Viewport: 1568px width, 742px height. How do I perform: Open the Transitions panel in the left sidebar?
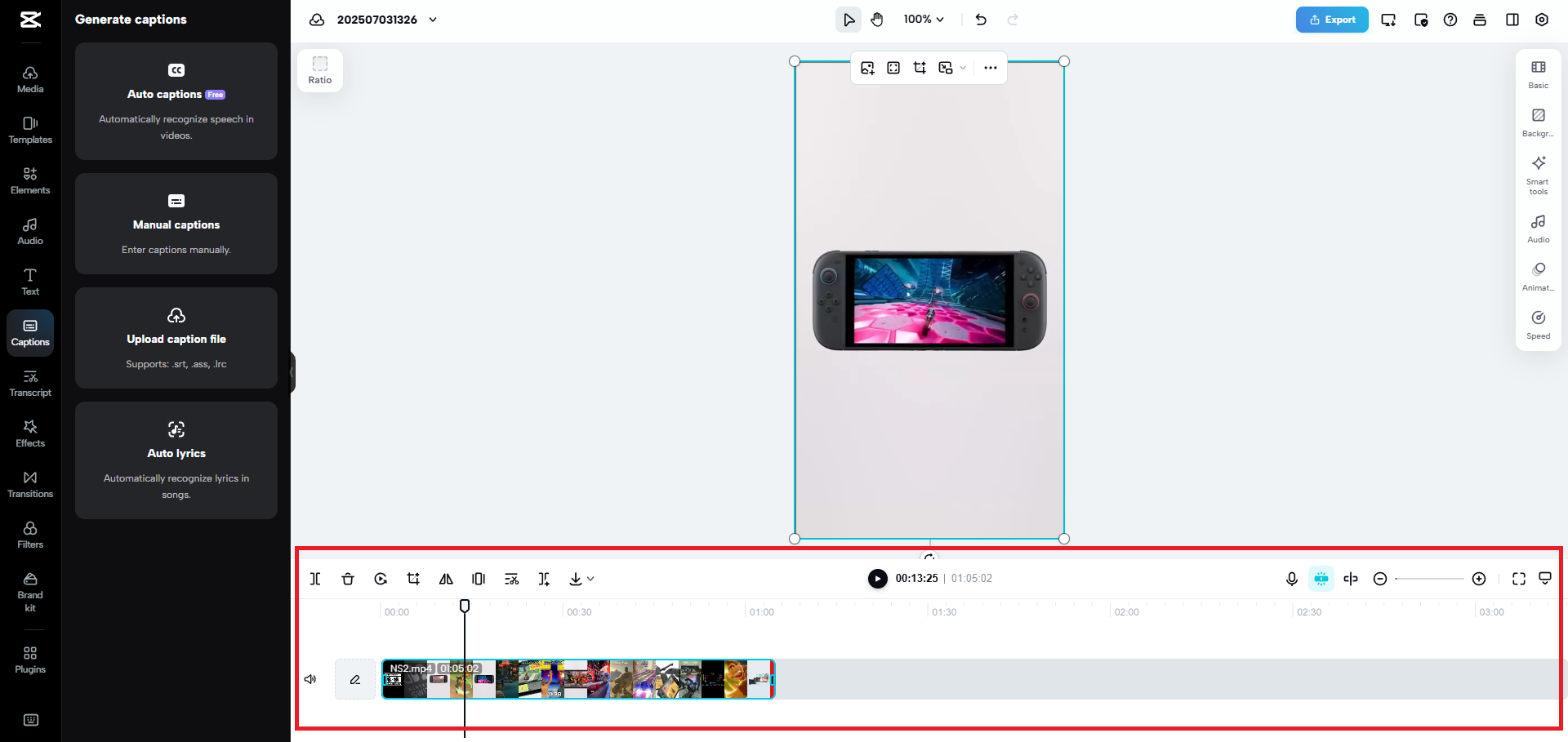click(30, 484)
